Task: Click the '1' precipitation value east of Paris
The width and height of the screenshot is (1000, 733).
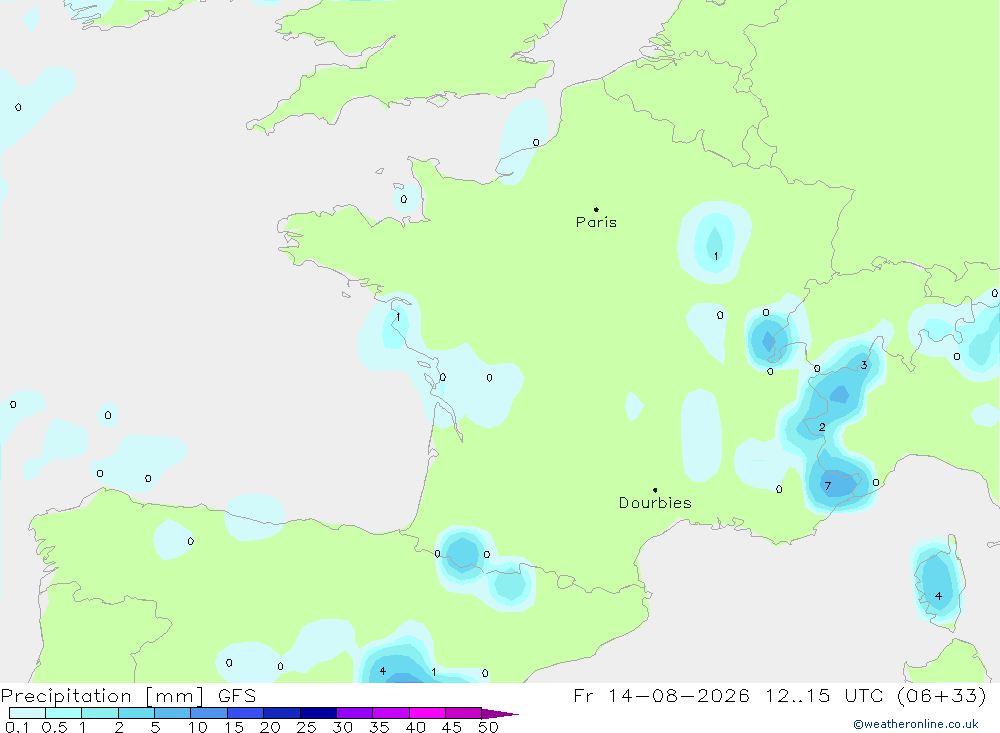Action: click(716, 256)
